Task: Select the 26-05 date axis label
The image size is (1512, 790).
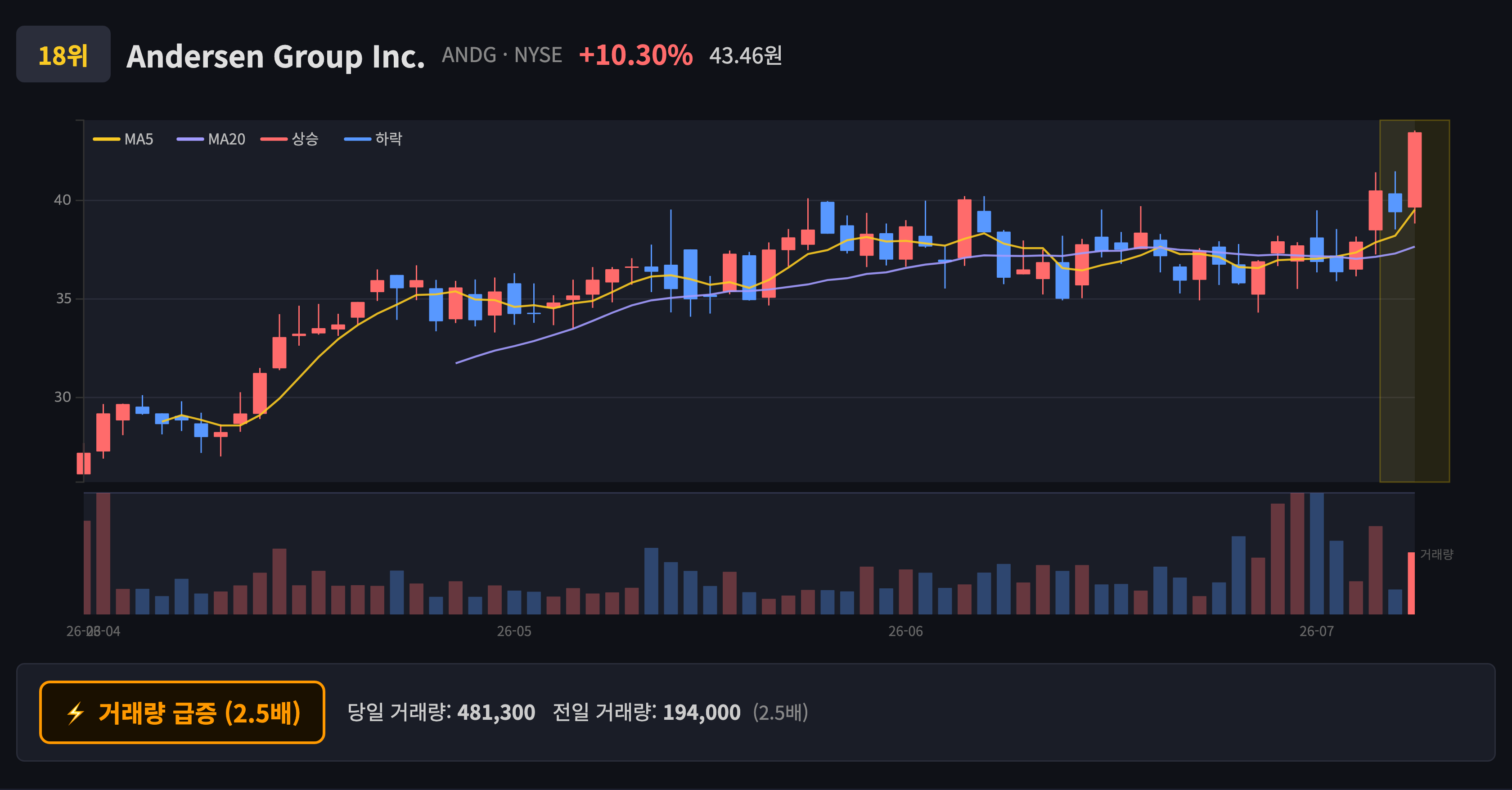Action: (x=514, y=632)
